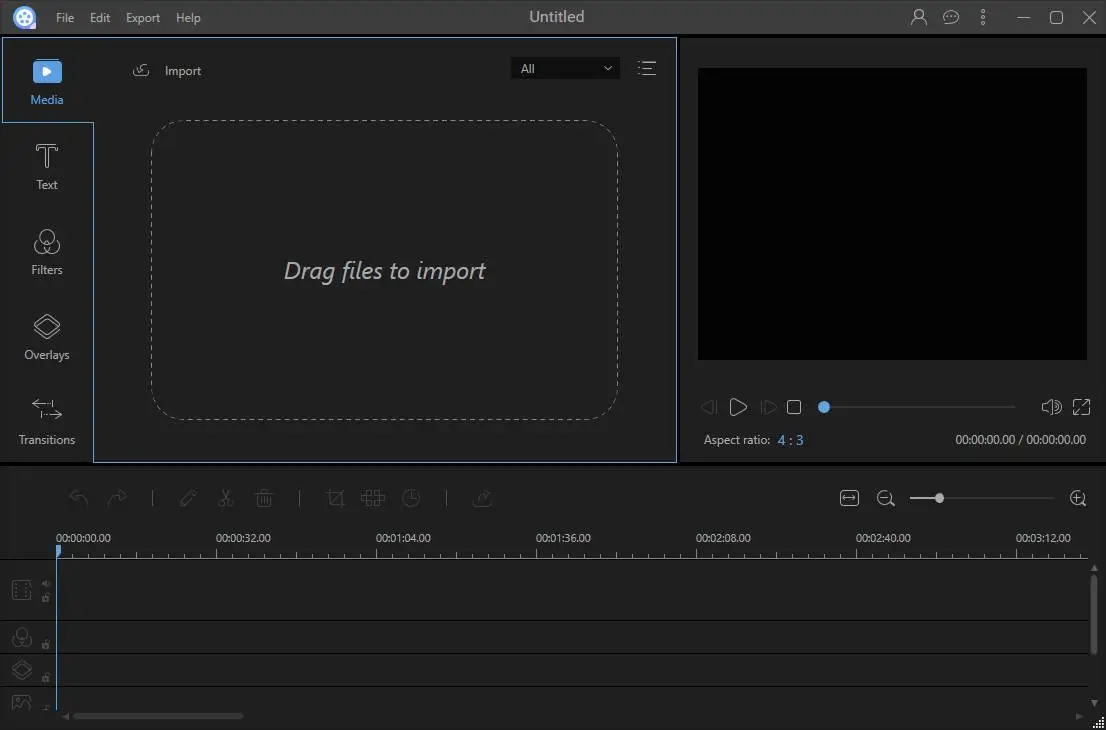
Task: Toggle the media list view icon
Action: click(647, 68)
